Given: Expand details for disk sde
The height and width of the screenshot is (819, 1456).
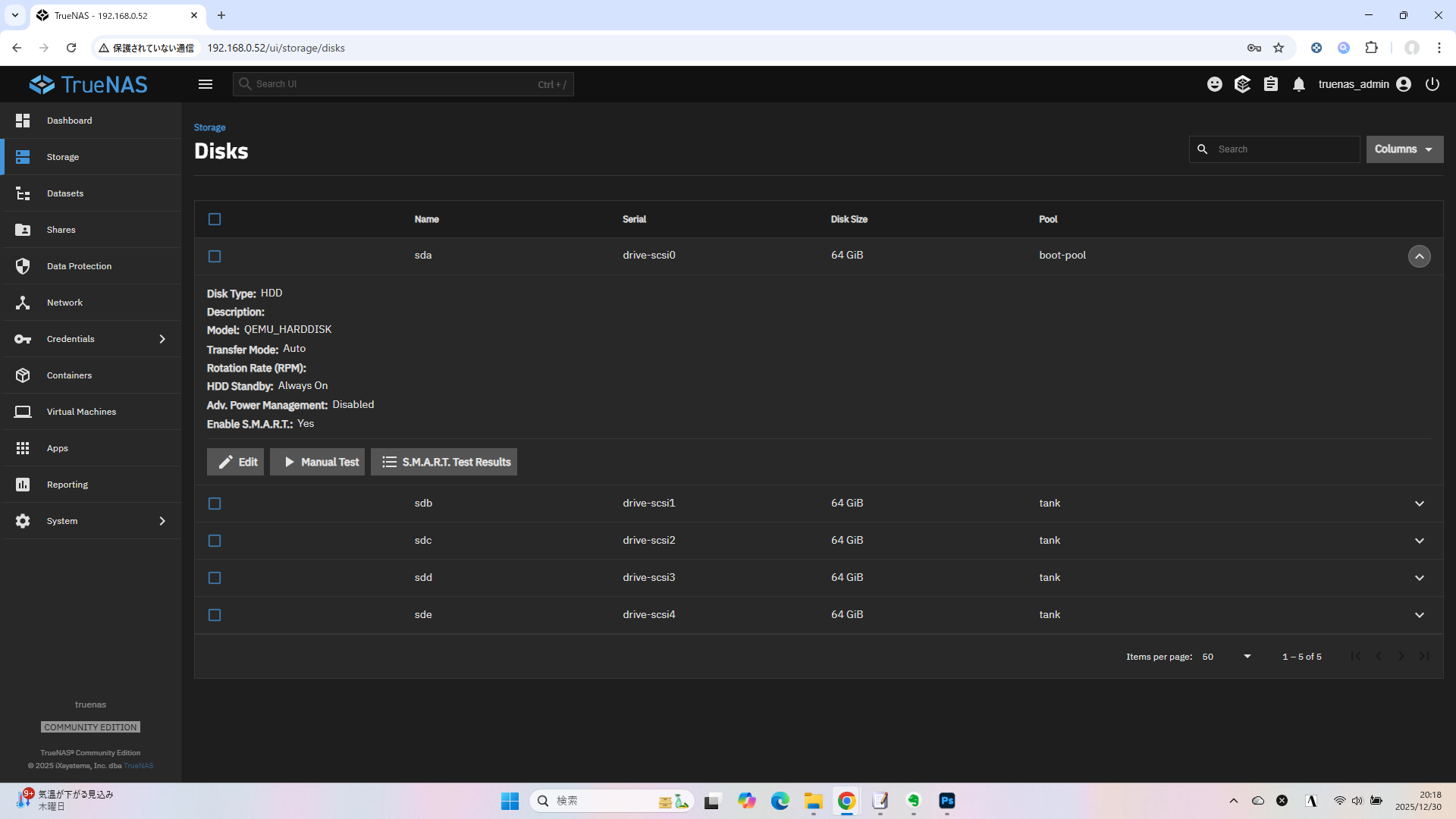Looking at the screenshot, I should tap(1419, 615).
